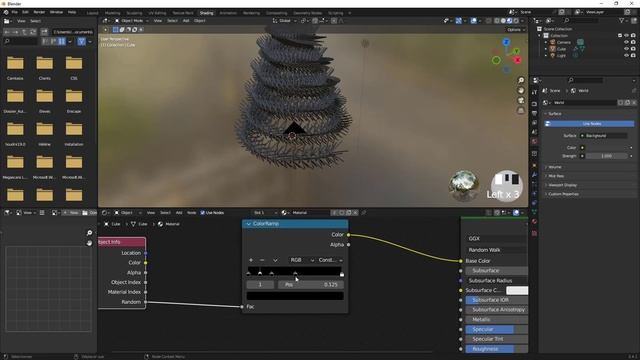The height and width of the screenshot is (360, 640).
Task: Click the viewport pan hand icon
Action: coord(521,90)
